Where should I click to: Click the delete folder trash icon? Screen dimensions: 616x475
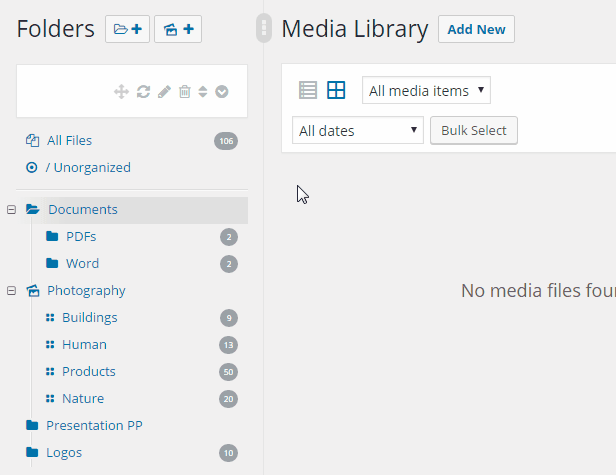[184, 92]
